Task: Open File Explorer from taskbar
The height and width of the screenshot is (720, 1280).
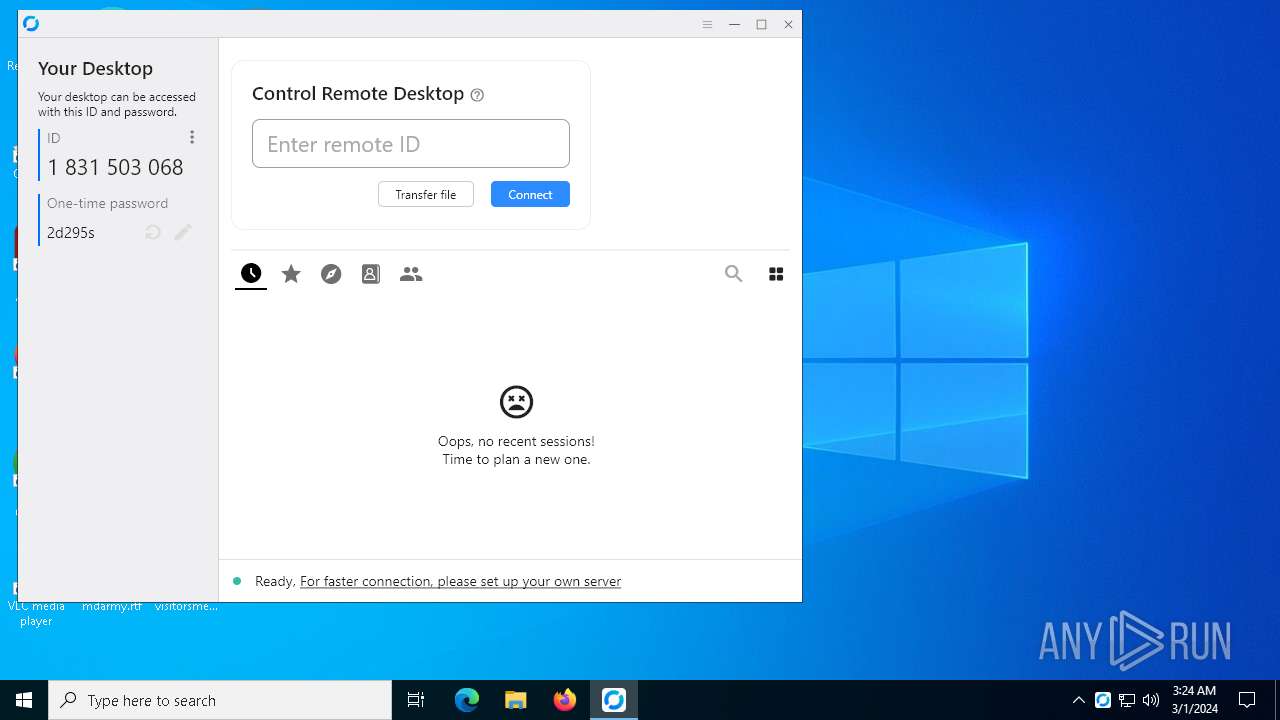Action: point(516,700)
